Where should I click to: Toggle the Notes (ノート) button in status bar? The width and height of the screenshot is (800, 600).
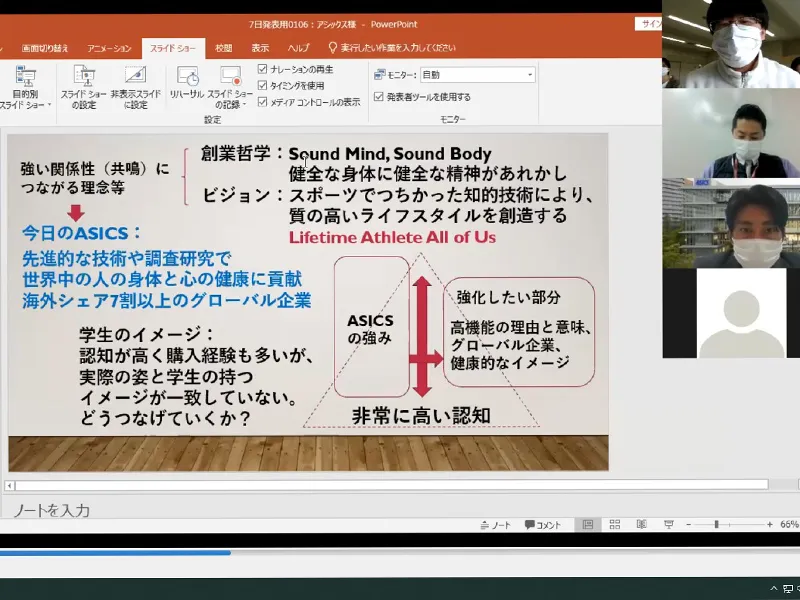[495, 524]
